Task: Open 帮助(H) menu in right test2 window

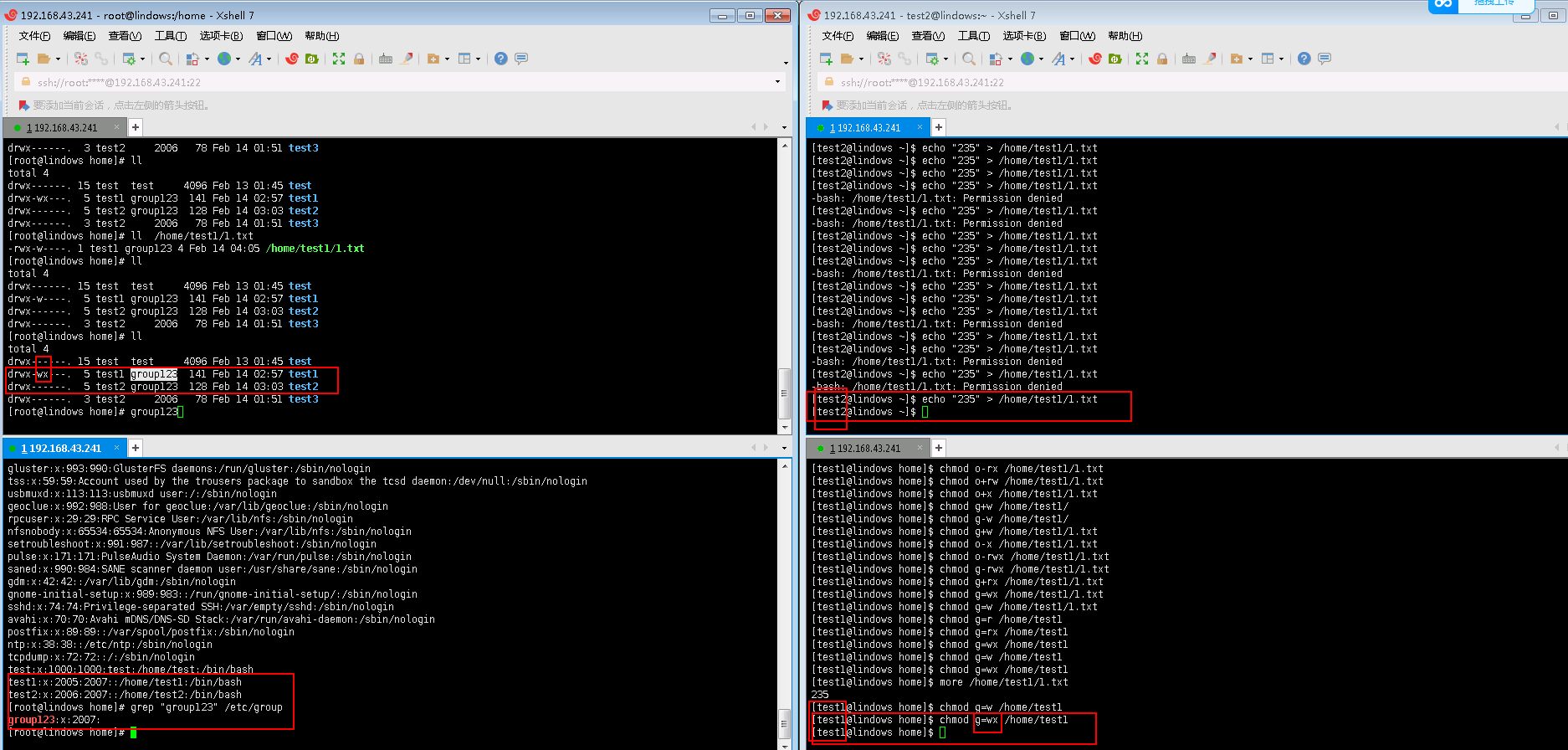Action: tap(1125, 36)
